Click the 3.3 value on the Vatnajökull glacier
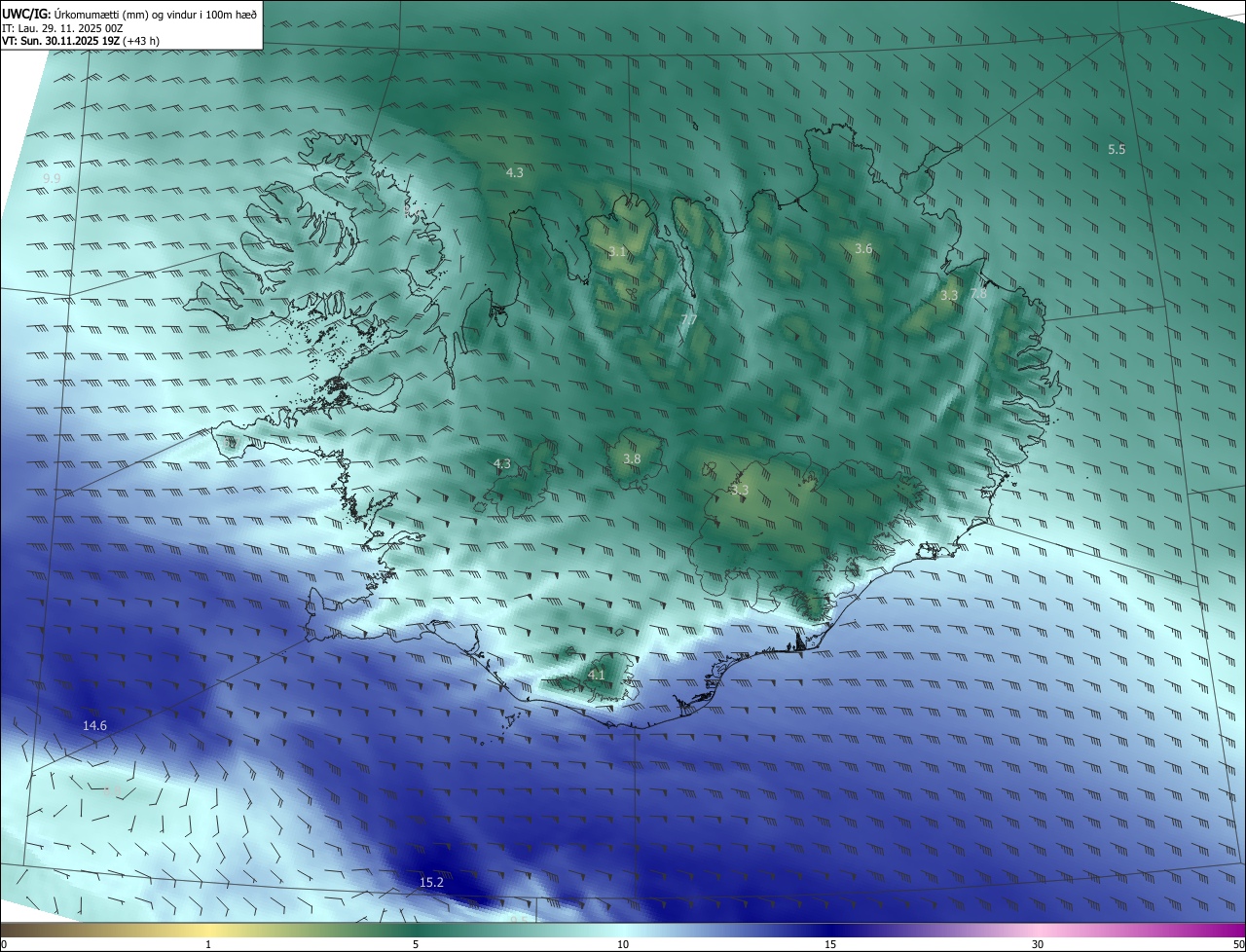Viewport: 1246px width, 952px height. click(739, 491)
